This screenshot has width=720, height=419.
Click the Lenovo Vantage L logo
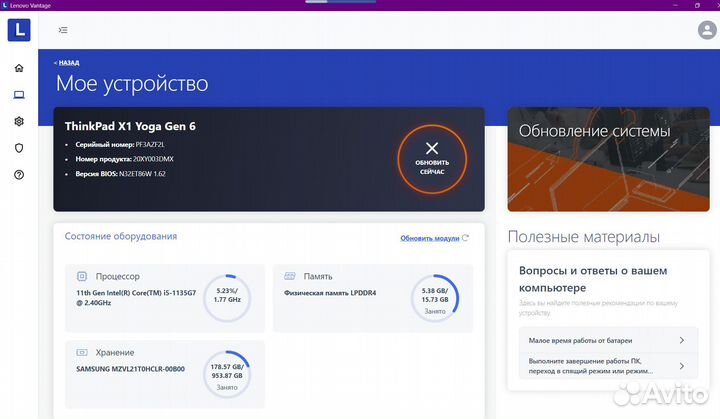pyautogui.click(x=18, y=30)
